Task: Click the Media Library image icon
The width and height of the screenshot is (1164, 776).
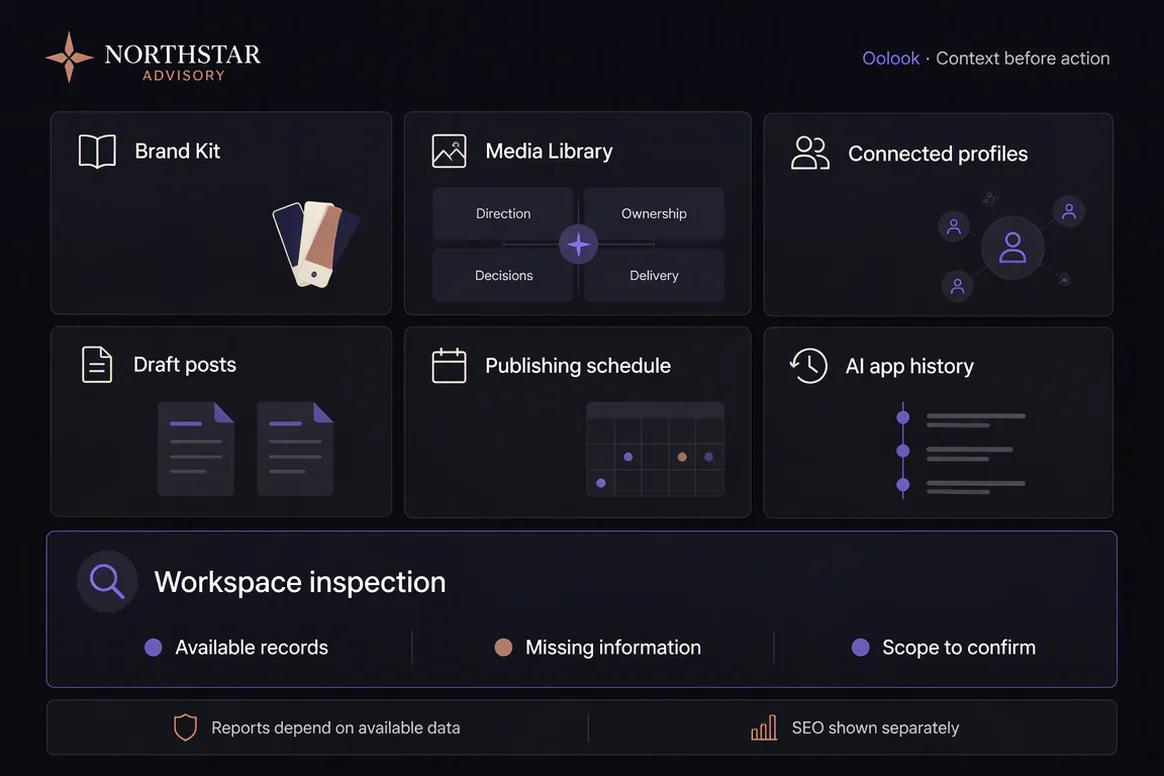Action: pyautogui.click(x=449, y=151)
